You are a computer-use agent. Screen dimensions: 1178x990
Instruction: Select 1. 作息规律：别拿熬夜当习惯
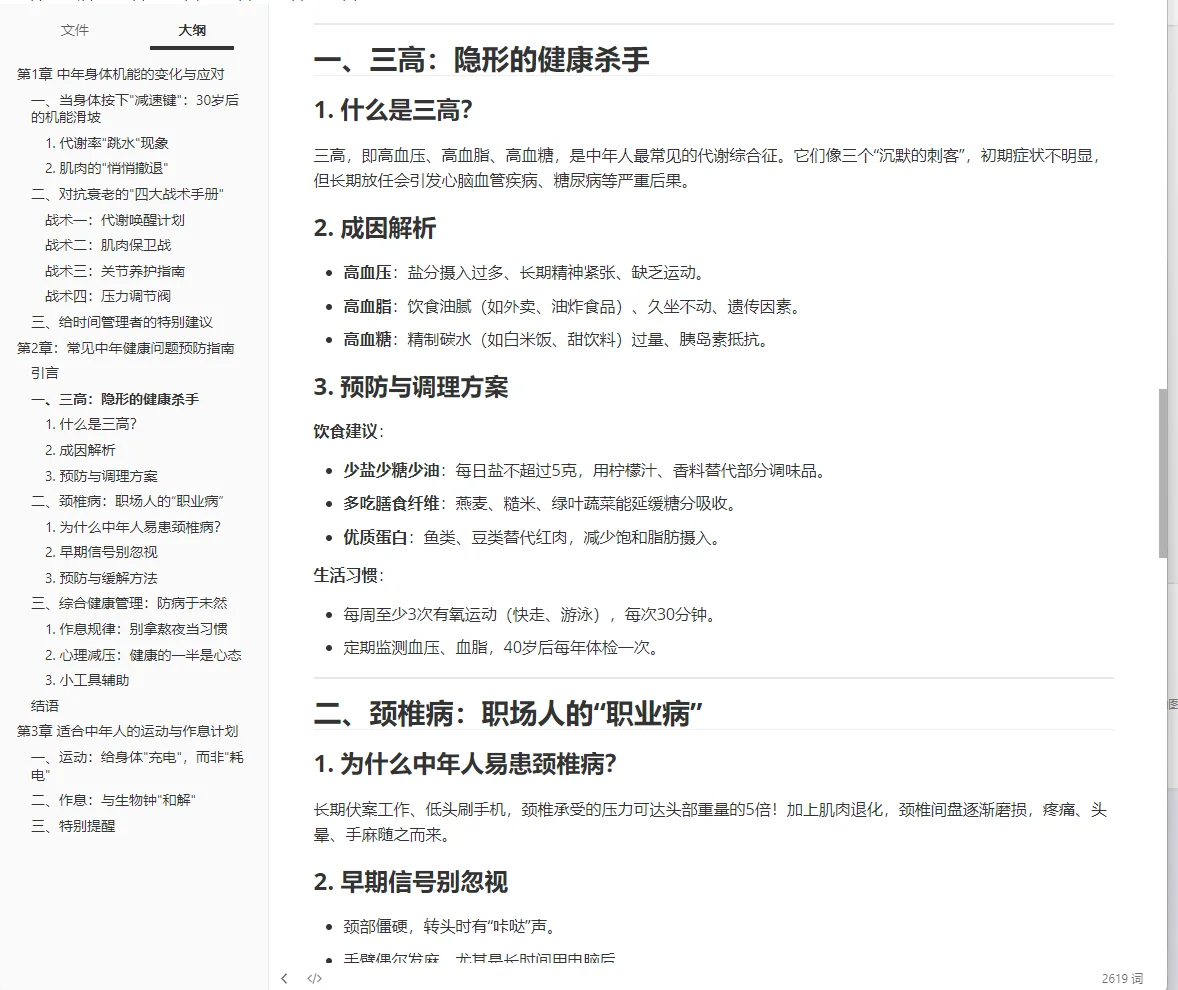click(x=136, y=629)
